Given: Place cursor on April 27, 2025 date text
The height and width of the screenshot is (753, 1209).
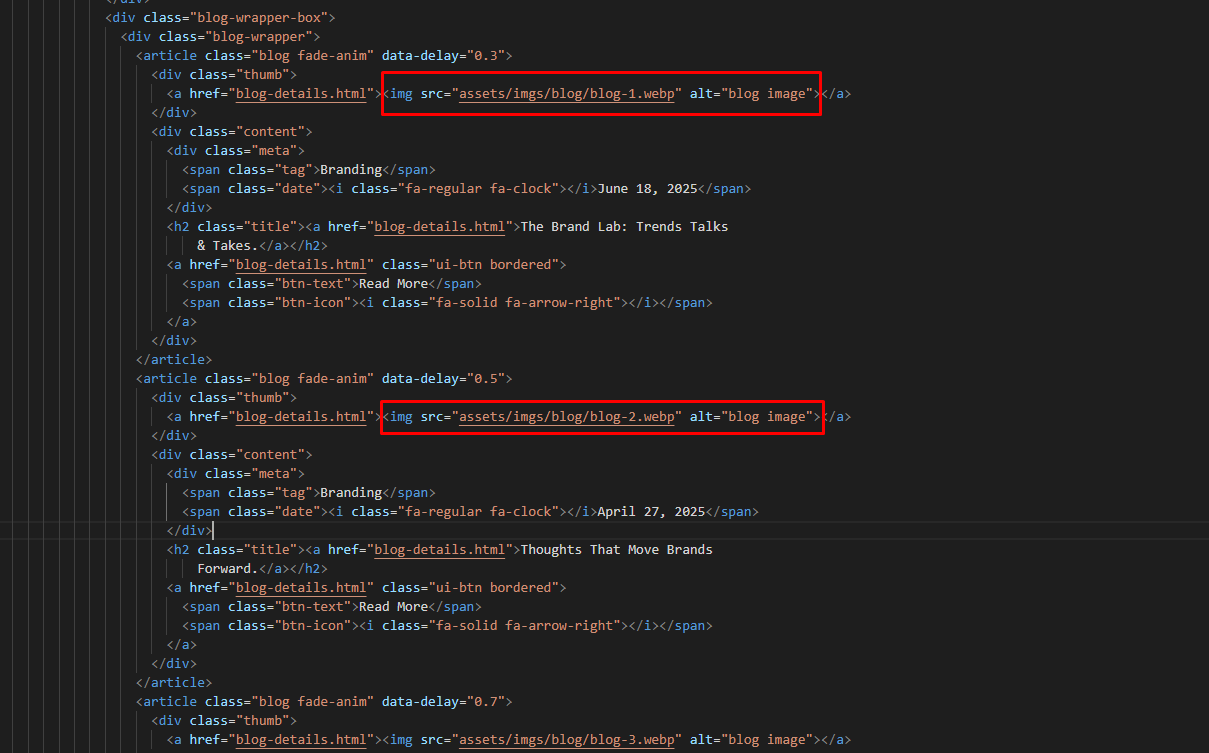Looking at the screenshot, I should pyautogui.click(x=651, y=512).
